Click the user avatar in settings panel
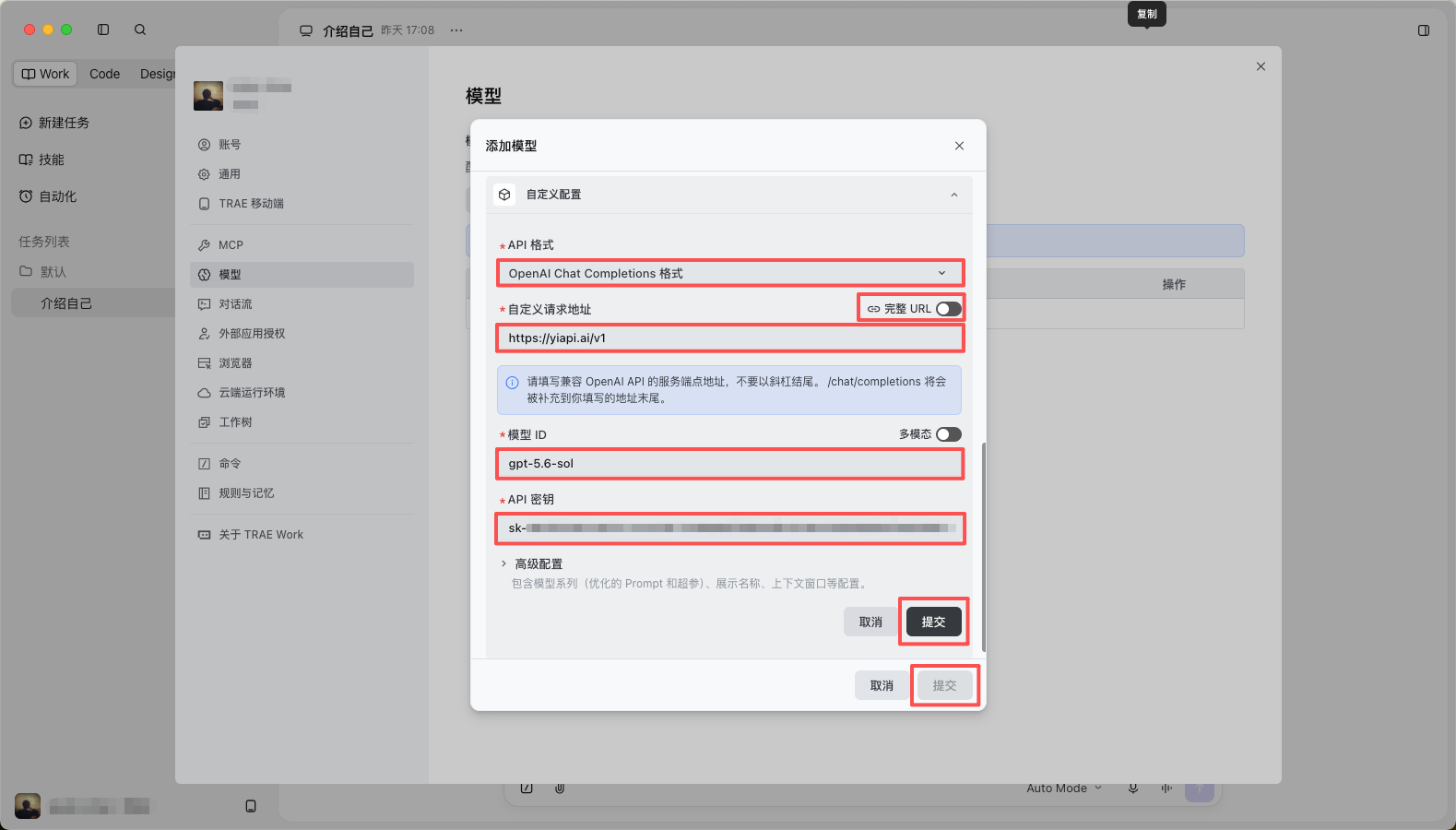 click(x=208, y=96)
